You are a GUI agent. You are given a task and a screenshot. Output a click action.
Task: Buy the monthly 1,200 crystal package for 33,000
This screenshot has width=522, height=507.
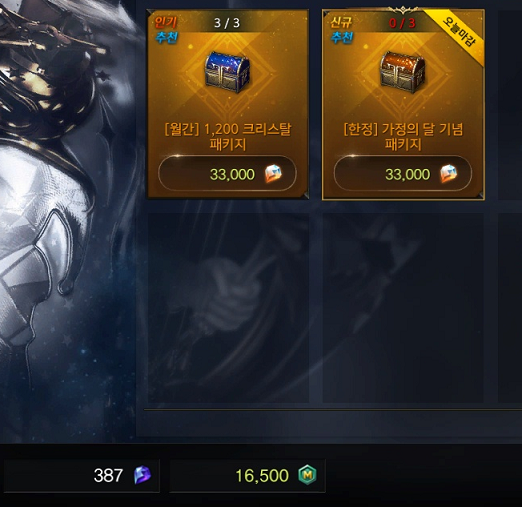pos(227,173)
